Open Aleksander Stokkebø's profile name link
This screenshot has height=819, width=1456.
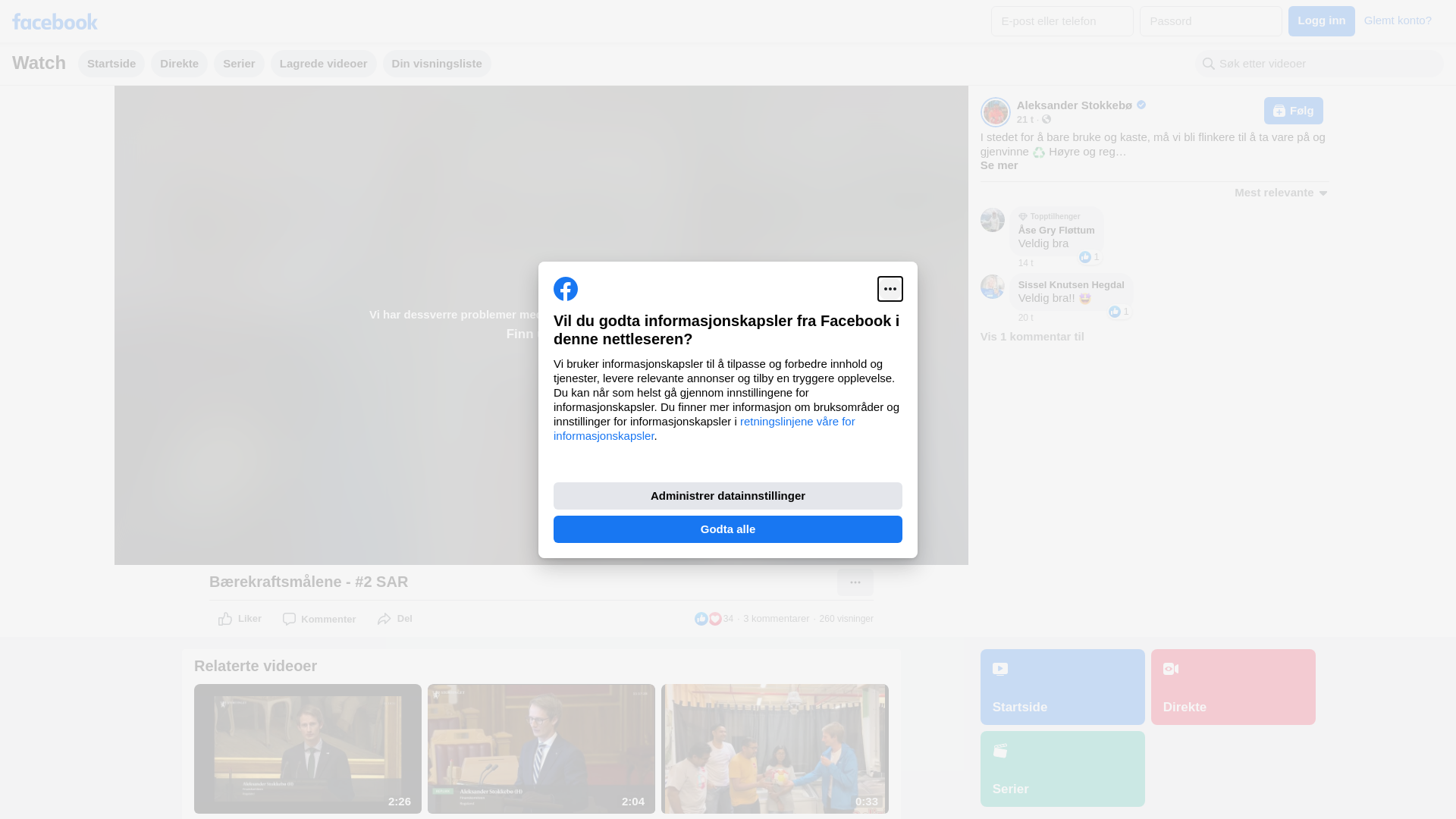pos(1074,105)
